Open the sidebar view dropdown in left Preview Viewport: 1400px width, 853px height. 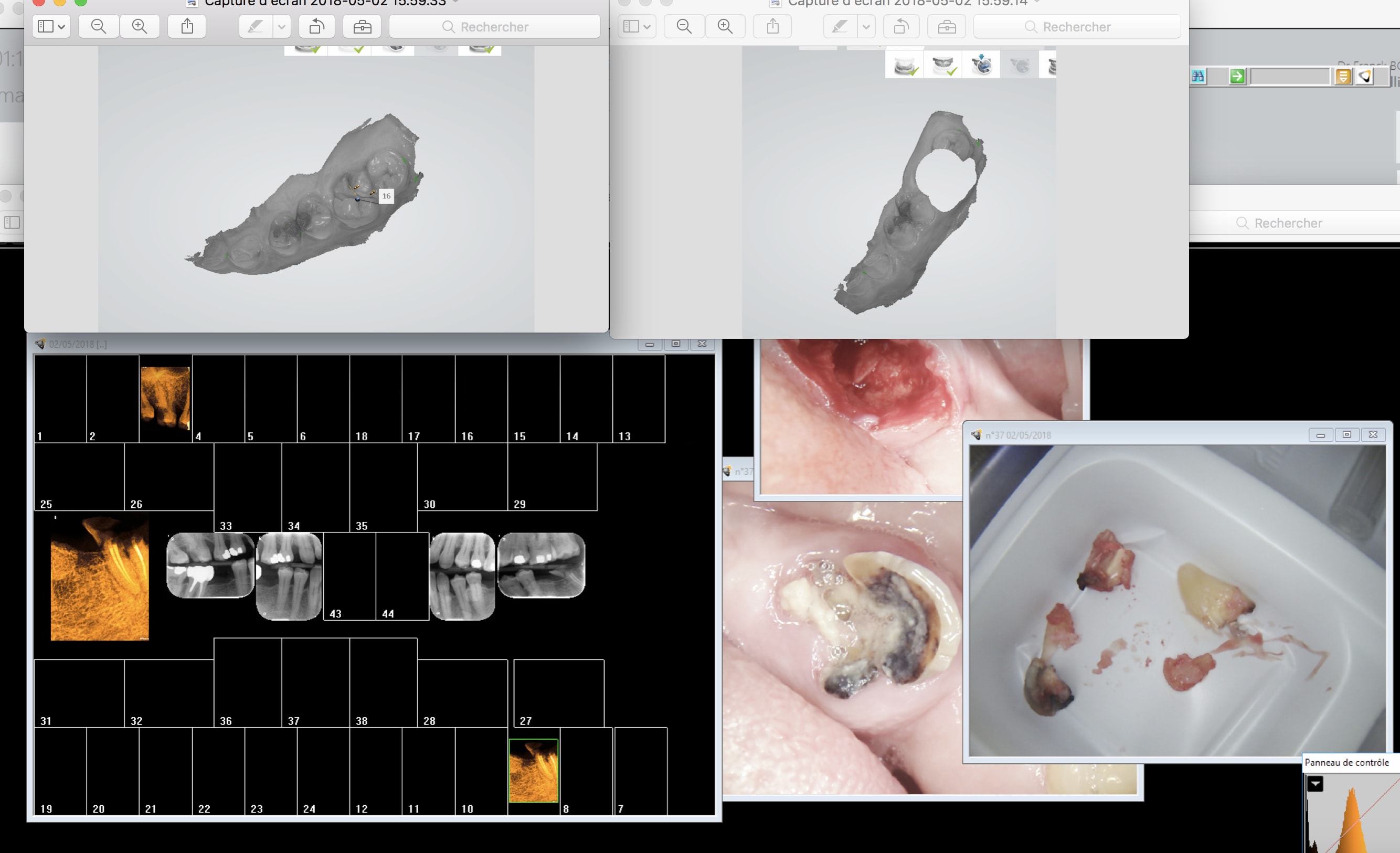[51, 27]
